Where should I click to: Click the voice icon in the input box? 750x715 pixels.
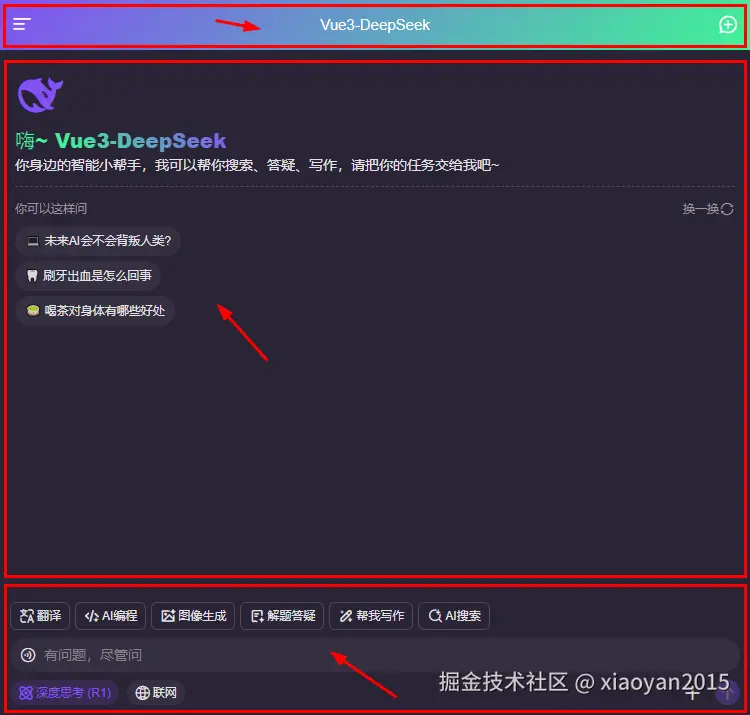coord(28,655)
